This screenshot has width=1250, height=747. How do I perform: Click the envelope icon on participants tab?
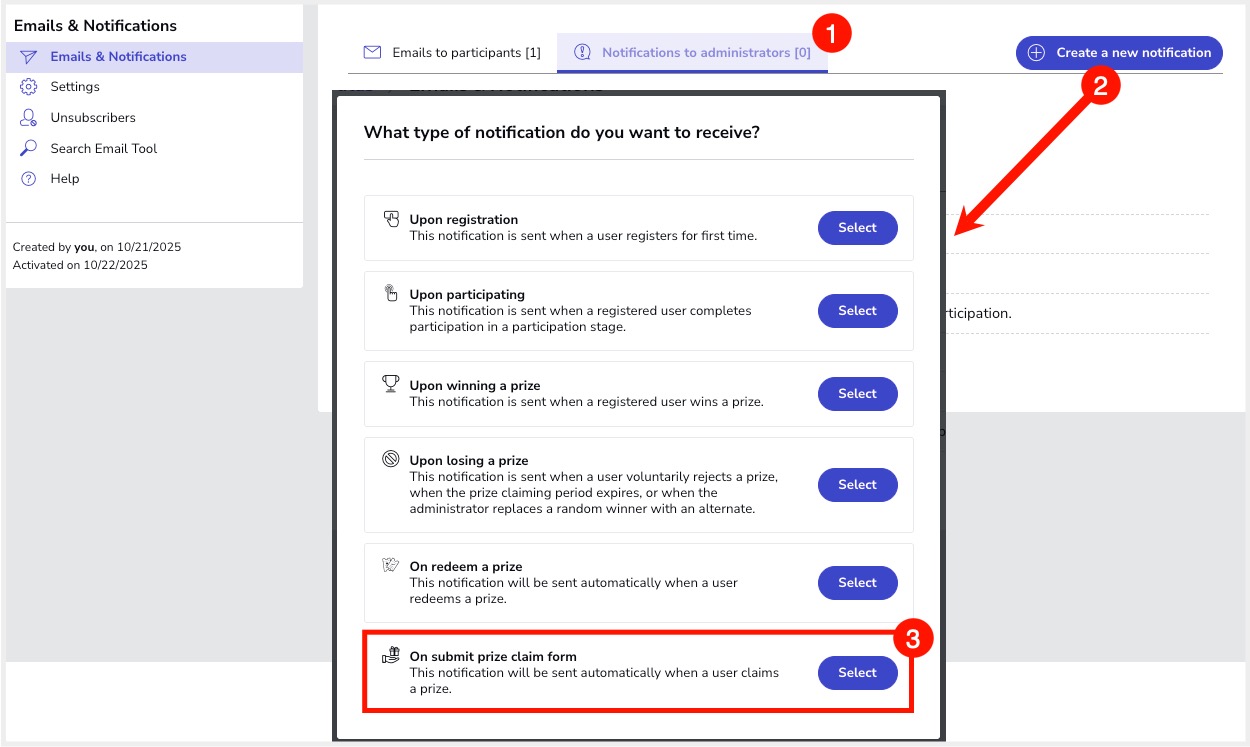pos(372,52)
